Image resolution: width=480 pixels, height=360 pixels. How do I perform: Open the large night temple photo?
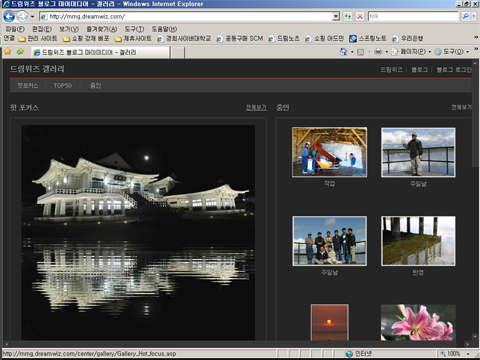point(138,233)
